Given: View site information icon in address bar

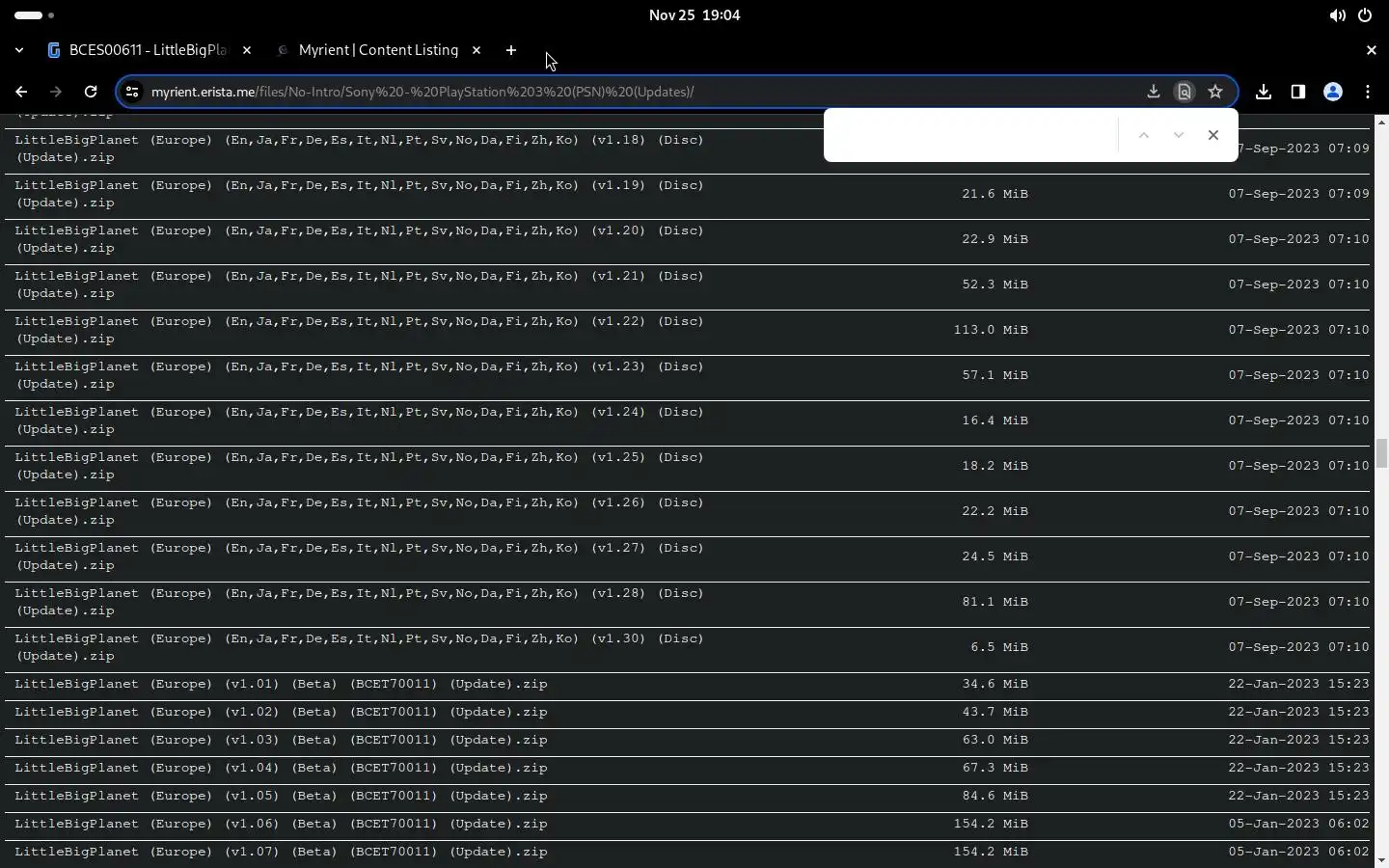Looking at the screenshot, I should coord(133,92).
